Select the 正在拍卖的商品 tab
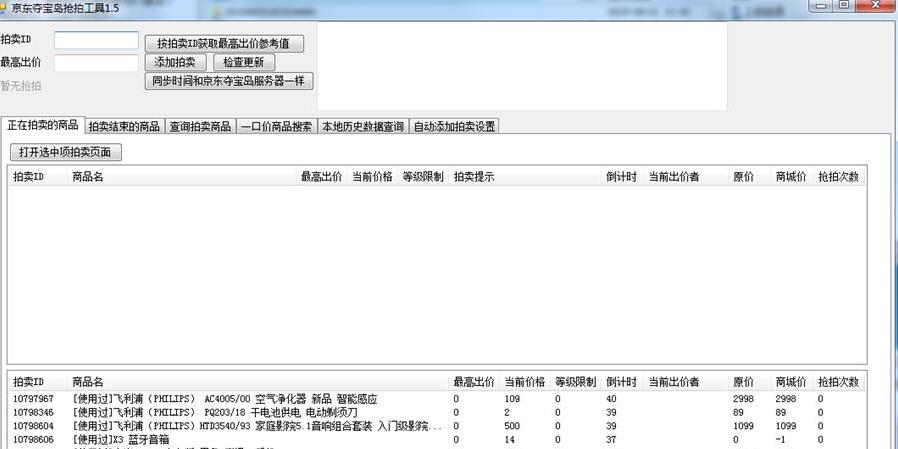The width and height of the screenshot is (898, 449). tap(43, 126)
